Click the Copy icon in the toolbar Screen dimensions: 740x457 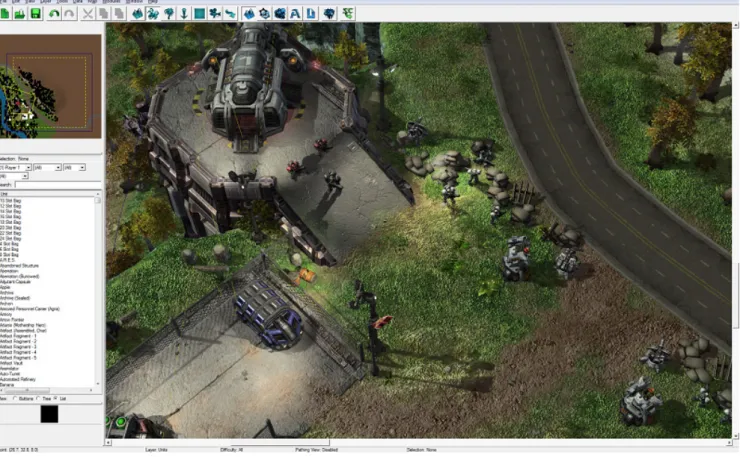click(x=103, y=13)
